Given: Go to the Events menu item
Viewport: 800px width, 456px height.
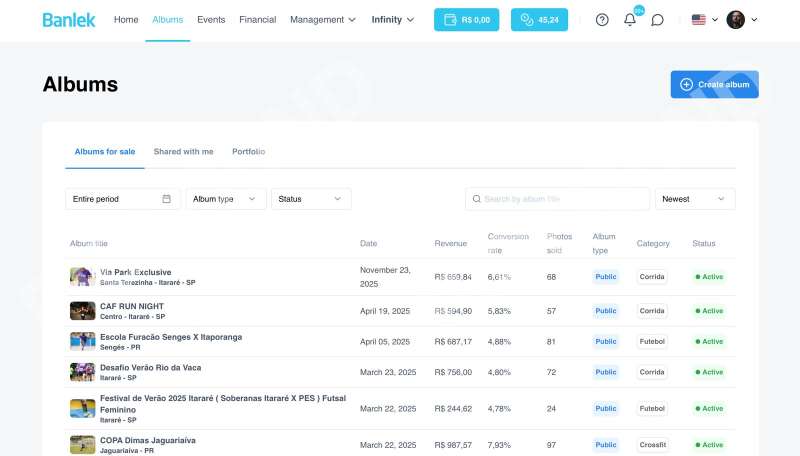Looking at the screenshot, I should 211,20.
